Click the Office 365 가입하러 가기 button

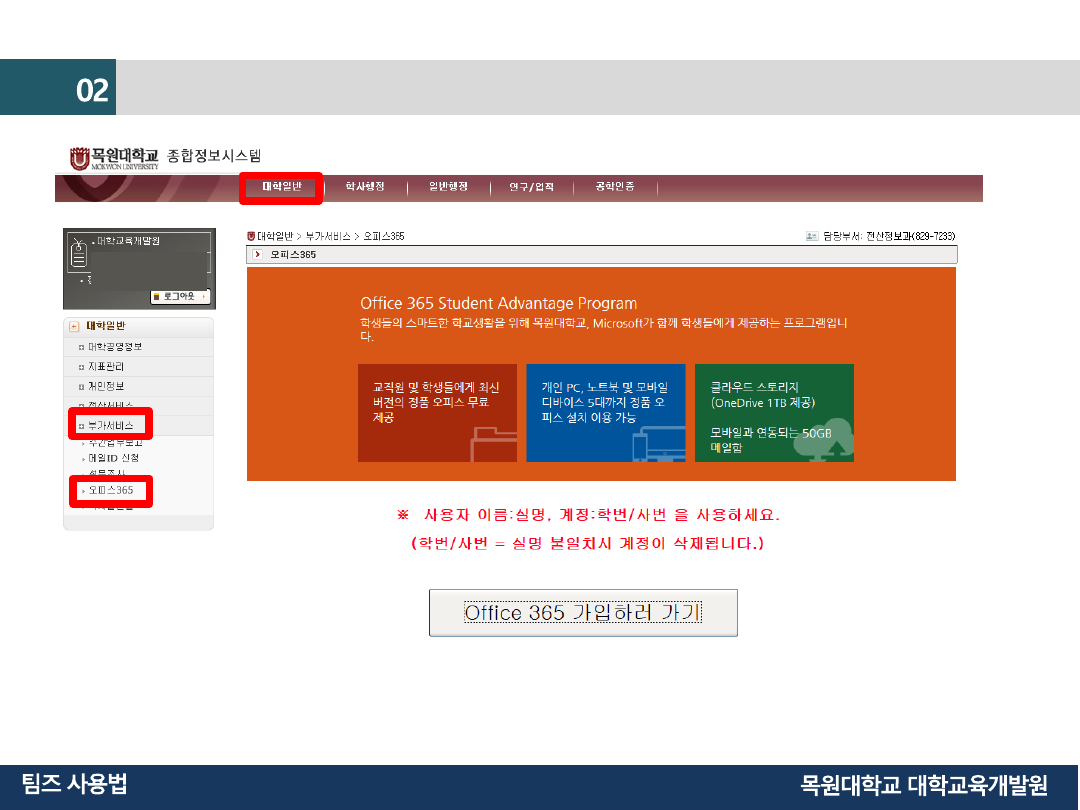click(583, 613)
